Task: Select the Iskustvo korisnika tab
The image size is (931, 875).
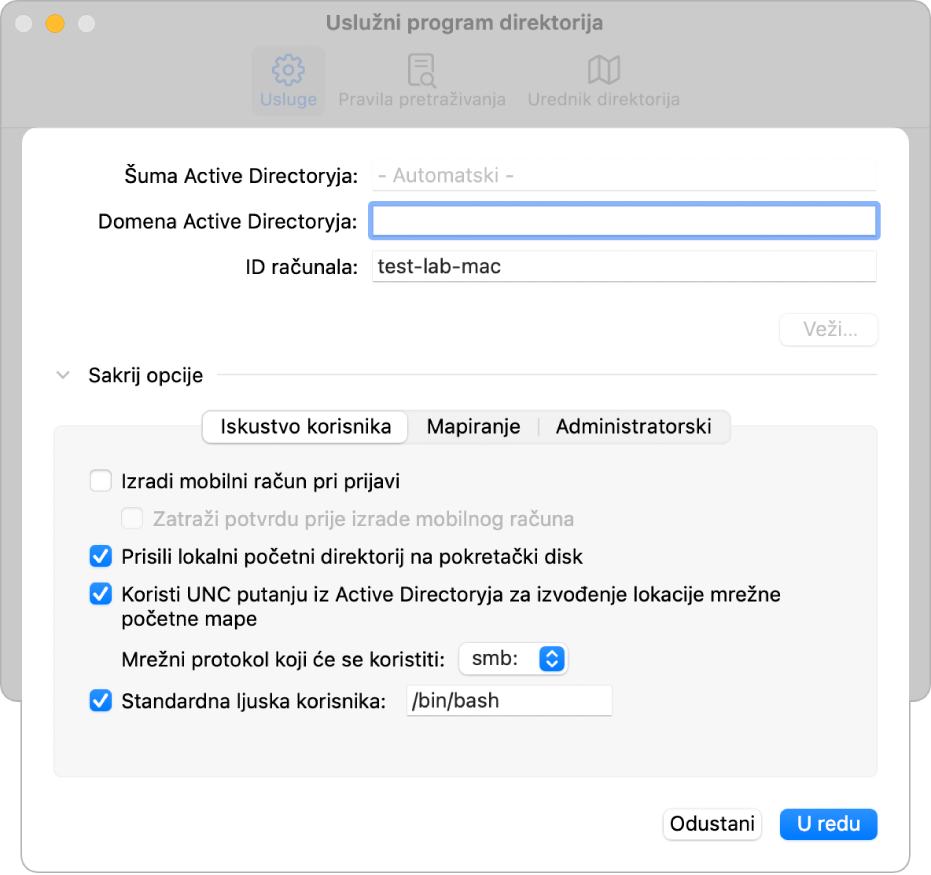Action: (304, 426)
